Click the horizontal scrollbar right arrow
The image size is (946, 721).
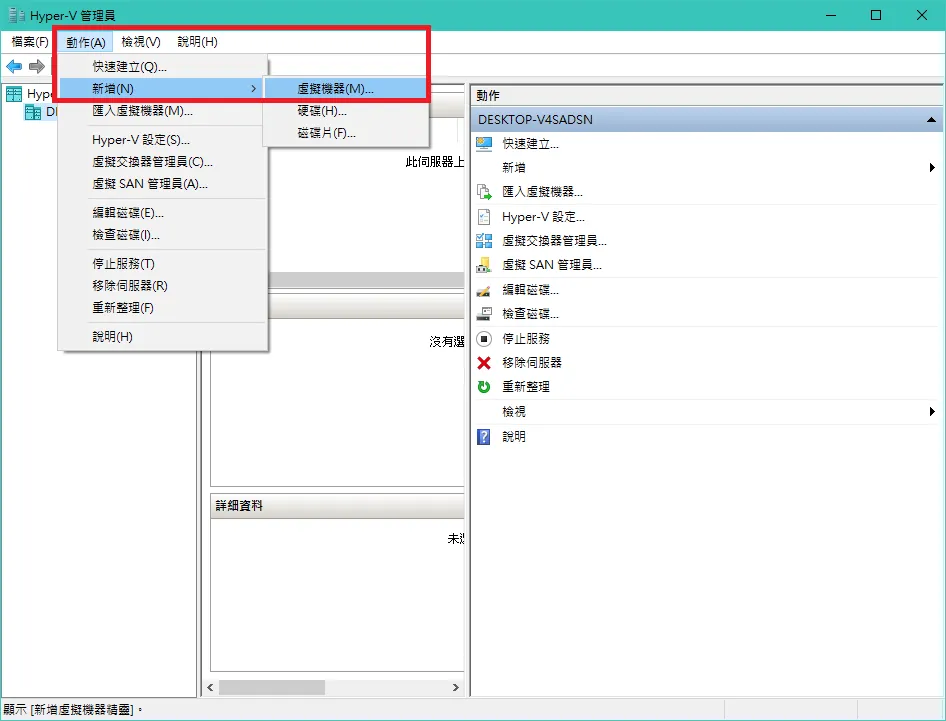tap(456, 687)
